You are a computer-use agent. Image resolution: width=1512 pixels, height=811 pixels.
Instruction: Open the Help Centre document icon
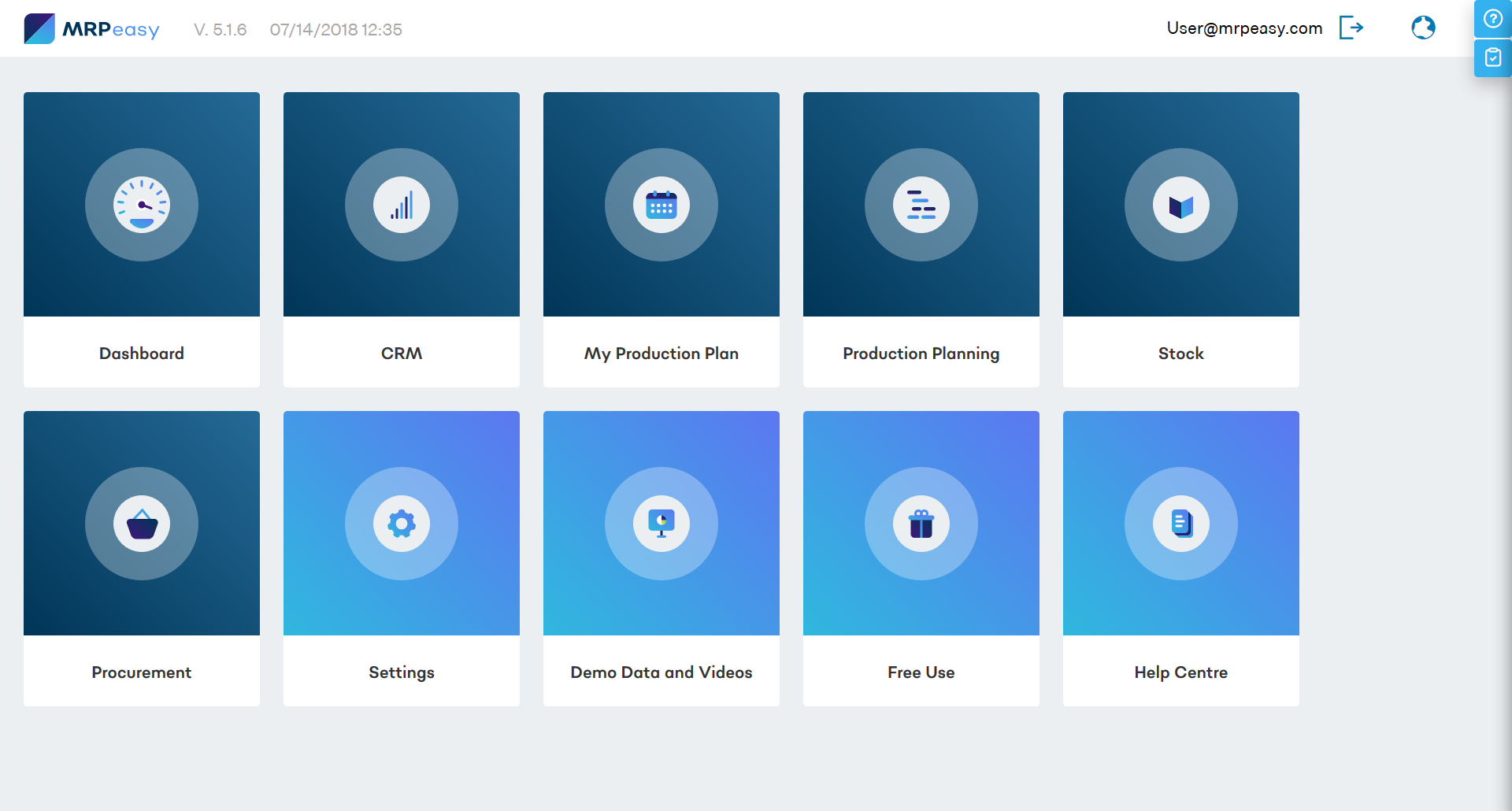coord(1180,524)
